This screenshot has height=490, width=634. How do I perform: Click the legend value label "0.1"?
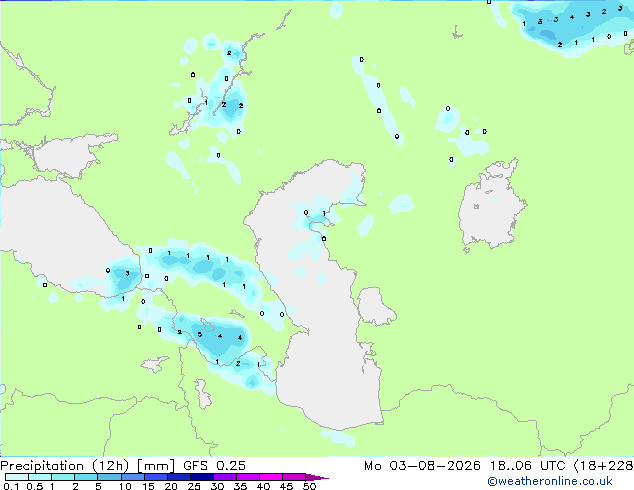tap(11, 486)
